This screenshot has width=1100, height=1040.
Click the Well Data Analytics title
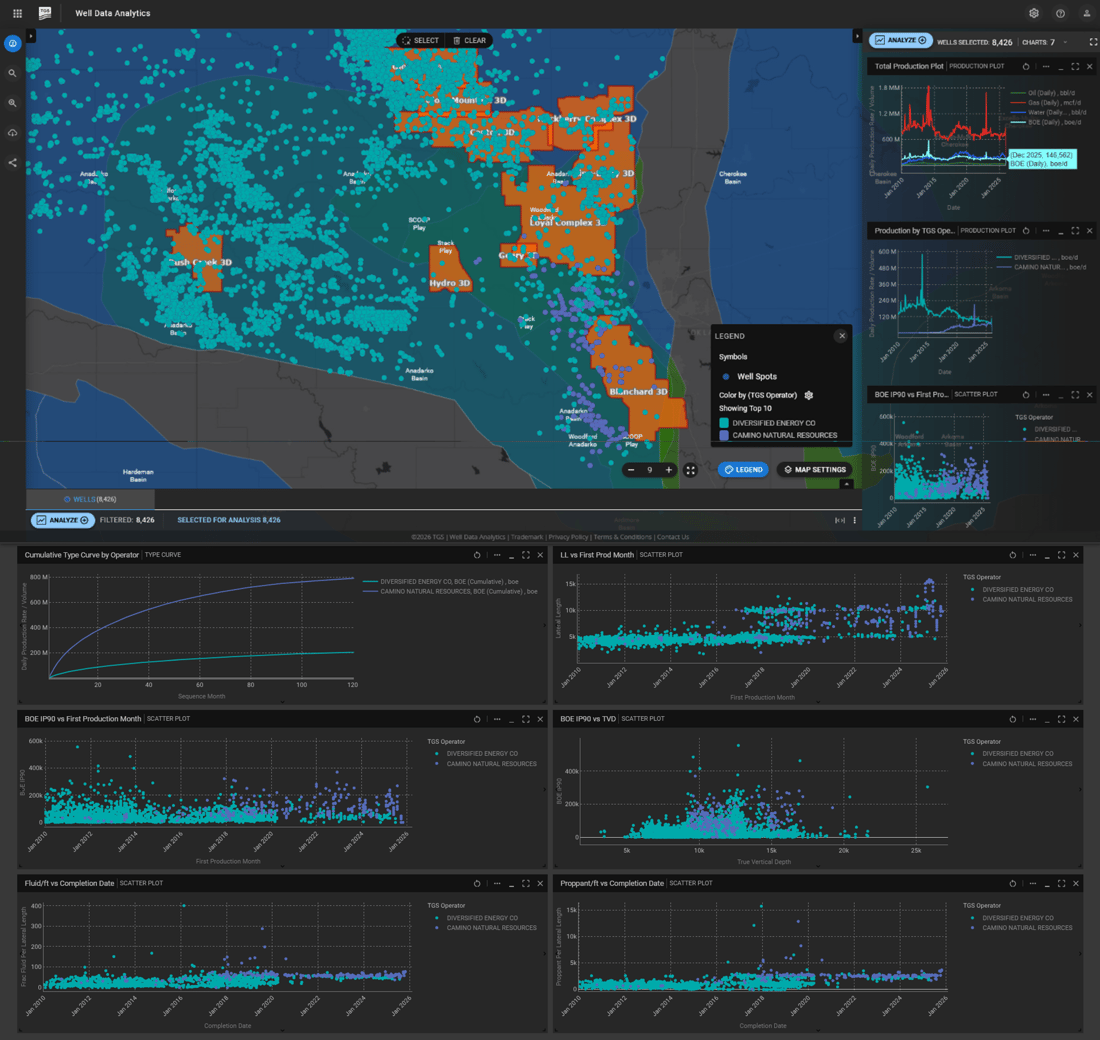(x=113, y=13)
